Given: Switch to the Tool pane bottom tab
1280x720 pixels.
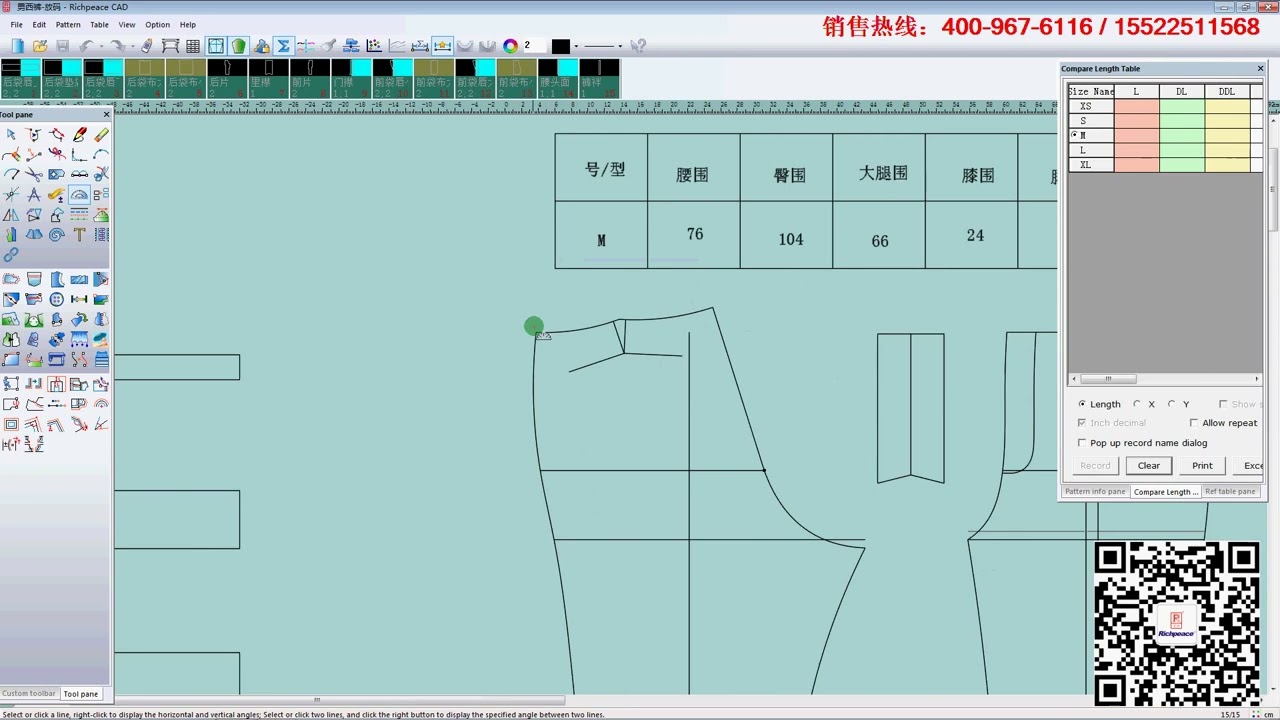Looking at the screenshot, I should click(81, 694).
